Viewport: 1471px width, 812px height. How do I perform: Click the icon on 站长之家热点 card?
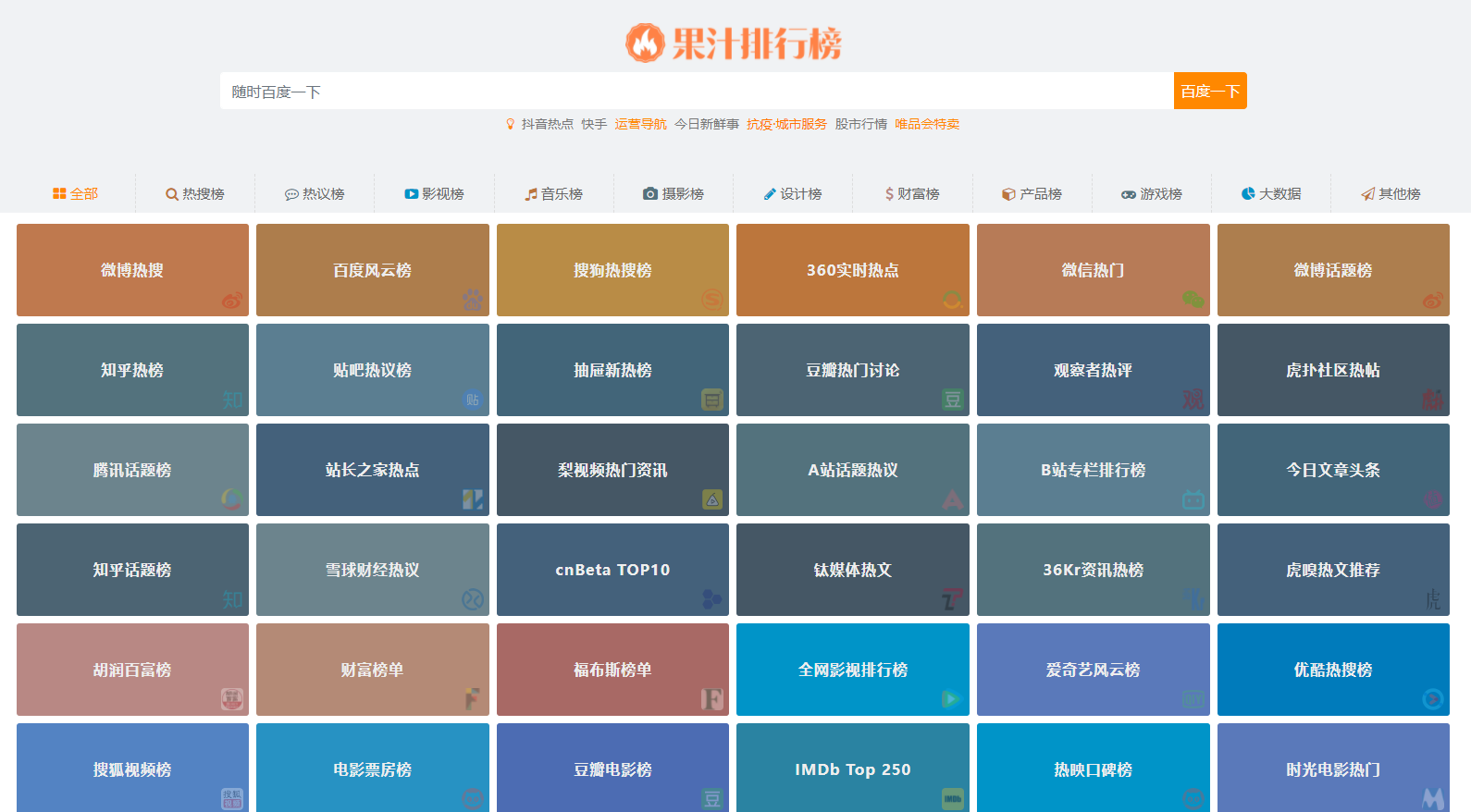473,499
